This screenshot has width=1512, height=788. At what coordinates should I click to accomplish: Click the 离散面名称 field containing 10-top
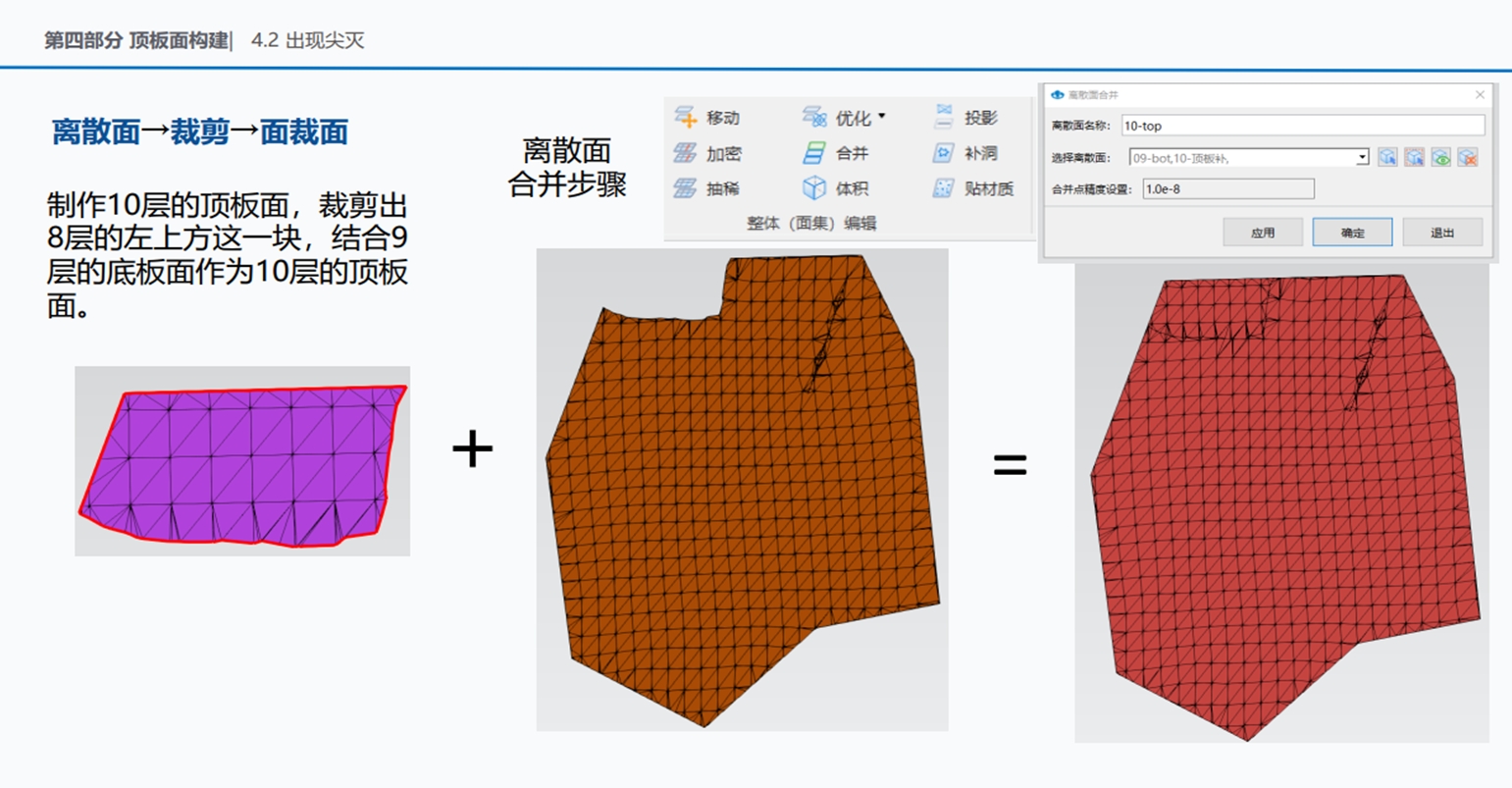point(1302,126)
